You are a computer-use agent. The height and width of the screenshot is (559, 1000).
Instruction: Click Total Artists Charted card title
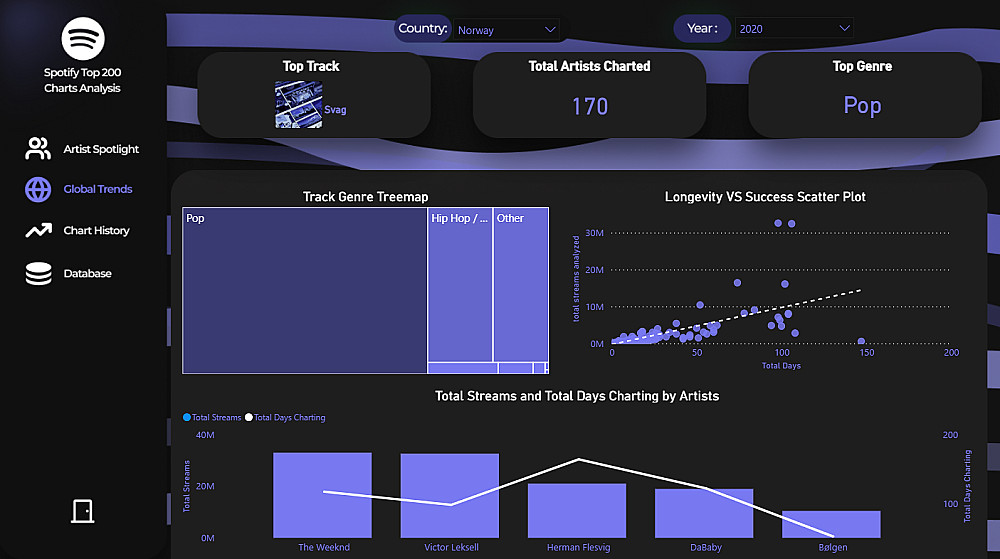[x=589, y=66]
